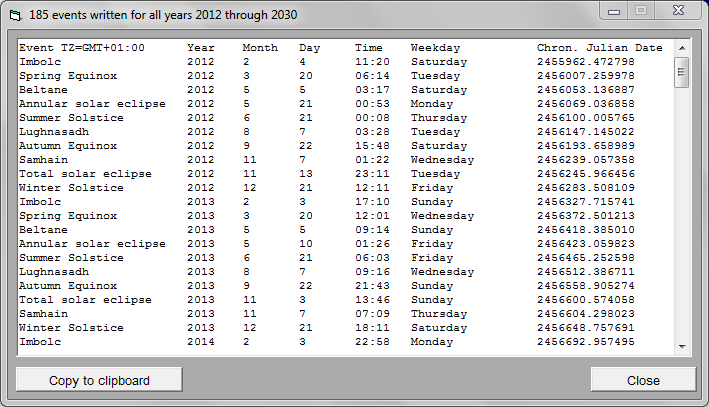Click Winter Solstice in the 2012 row
Screen dimensions: 709x407
(x=71, y=188)
